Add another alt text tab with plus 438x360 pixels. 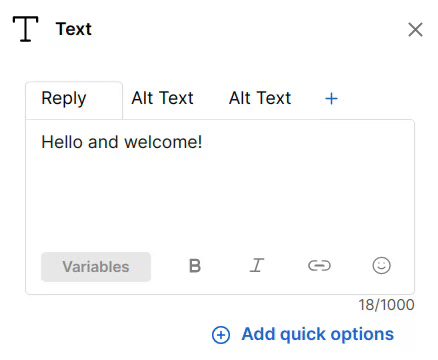(331, 99)
